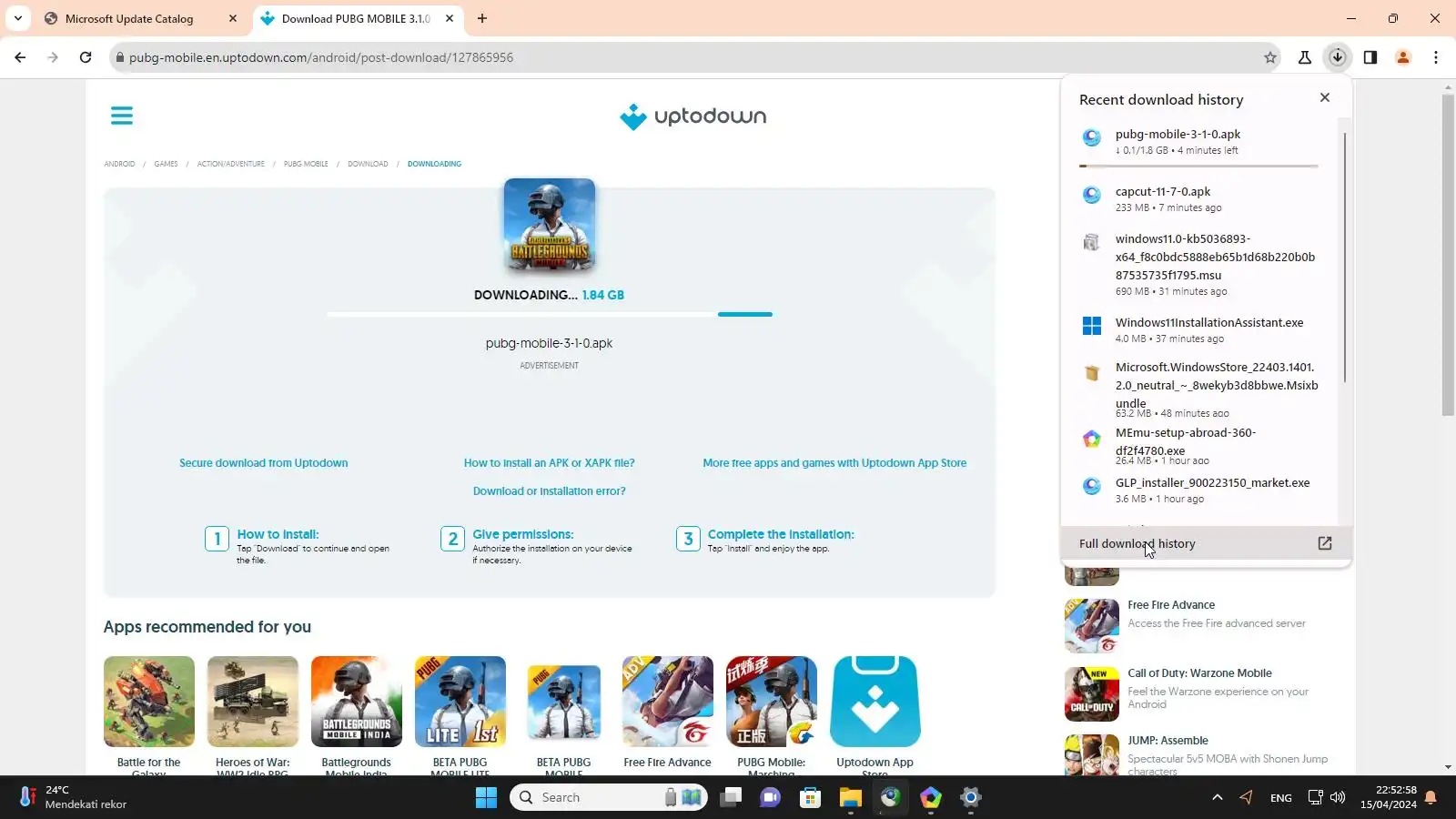Open the ENG language switcher

point(1280,798)
